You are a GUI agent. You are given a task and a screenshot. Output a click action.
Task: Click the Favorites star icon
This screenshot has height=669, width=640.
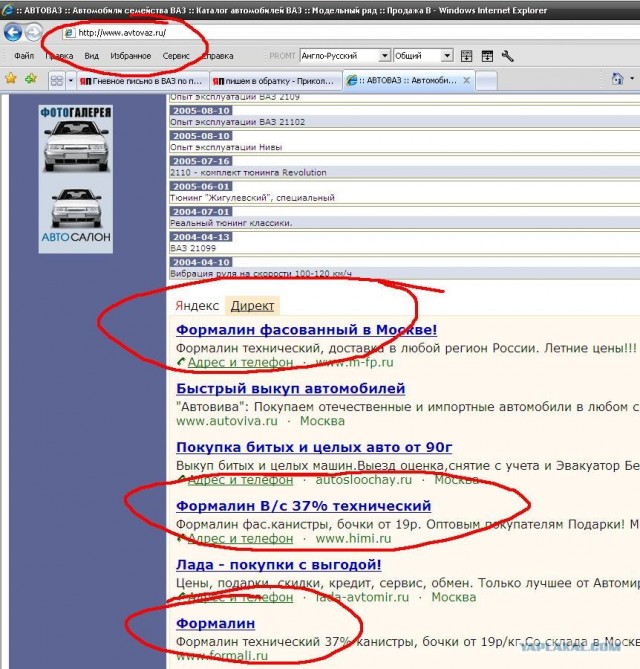(11, 79)
